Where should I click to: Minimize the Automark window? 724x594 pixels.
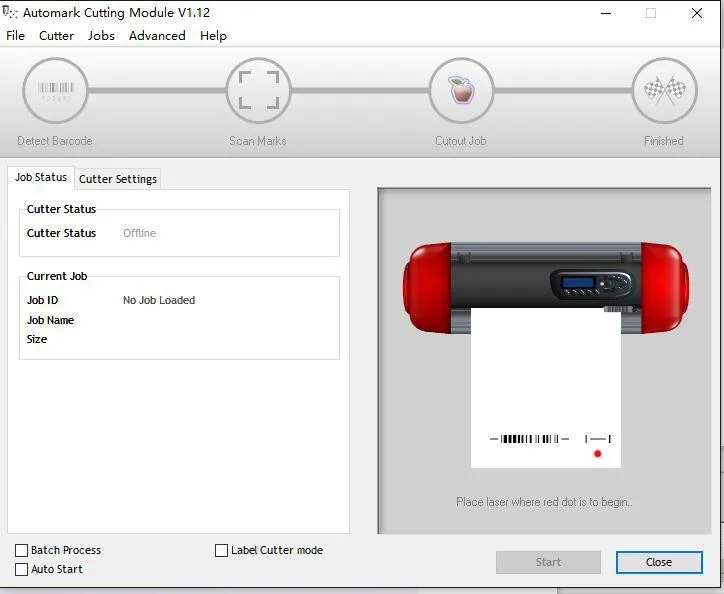coord(606,13)
